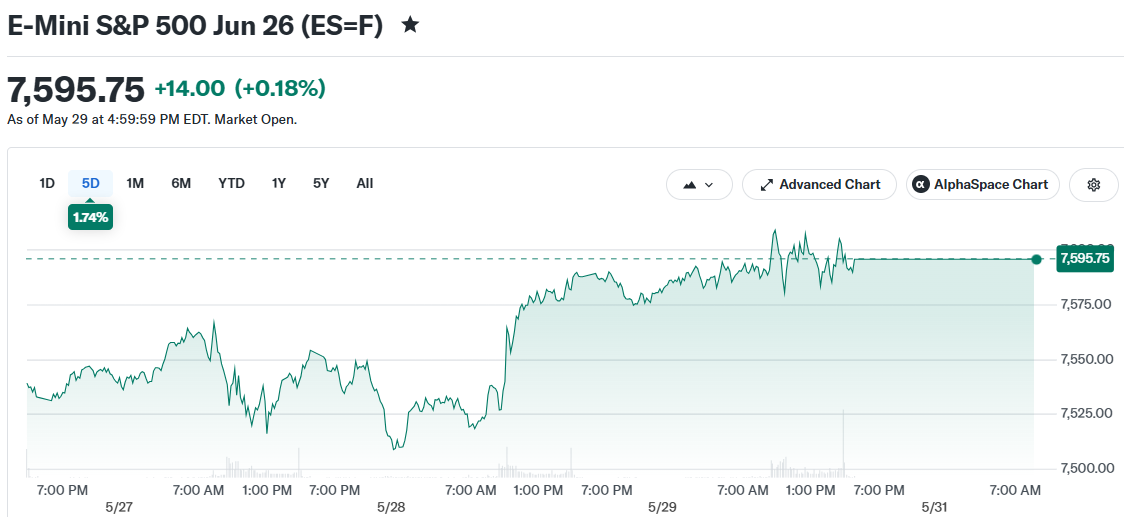
Task: Switch to 1Y range
Action: tap(279, 184)
